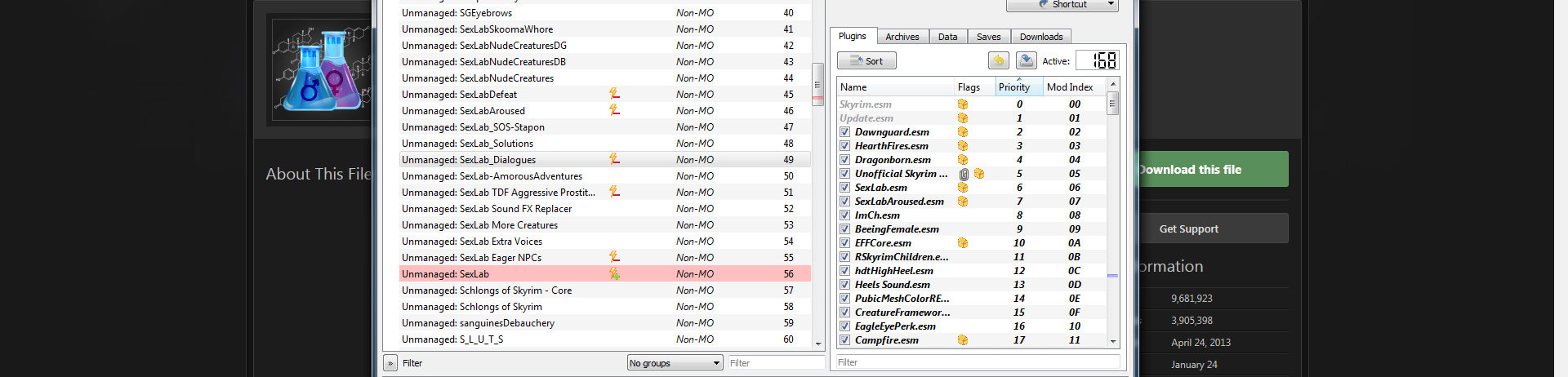
Task: Open the Data tab
Action: [x=947, y=37]
